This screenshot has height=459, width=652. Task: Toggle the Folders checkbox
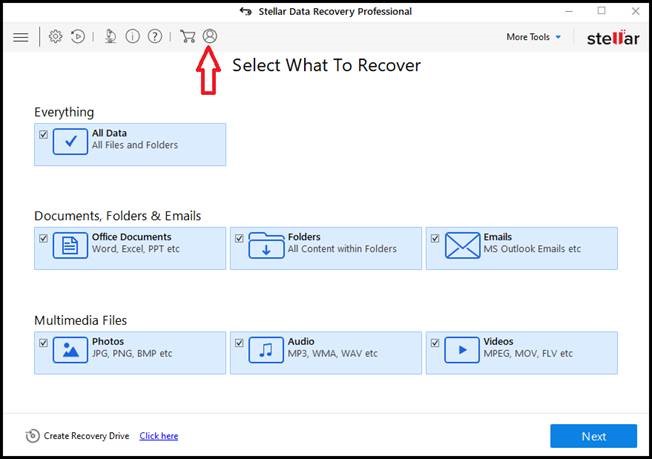[239, 238]
